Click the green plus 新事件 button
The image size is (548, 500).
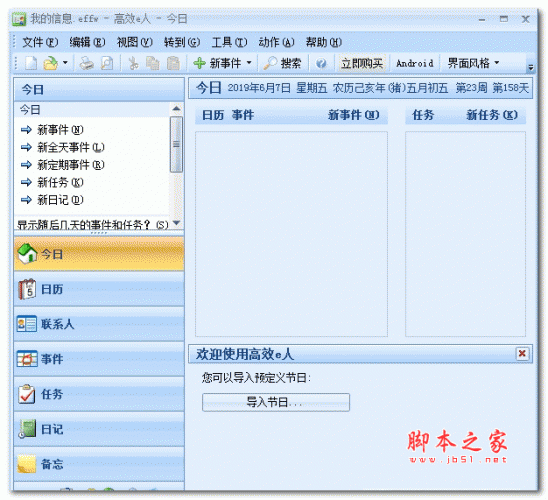217,63
